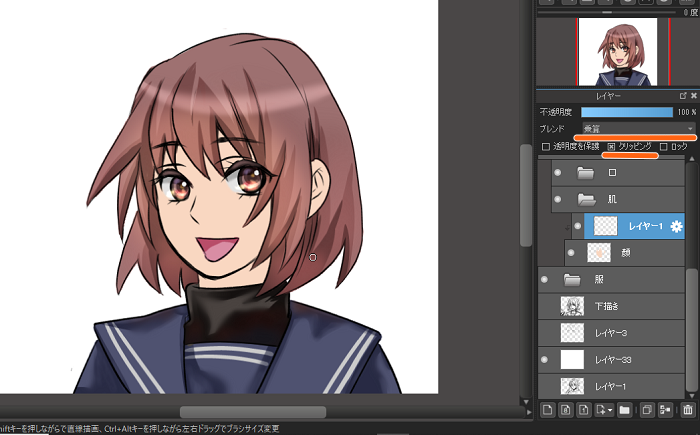The width and height of the screenshot is (700, 435).
Task: Select the 下描き sketch layer thumbnail
Action: tap(572, 306)
